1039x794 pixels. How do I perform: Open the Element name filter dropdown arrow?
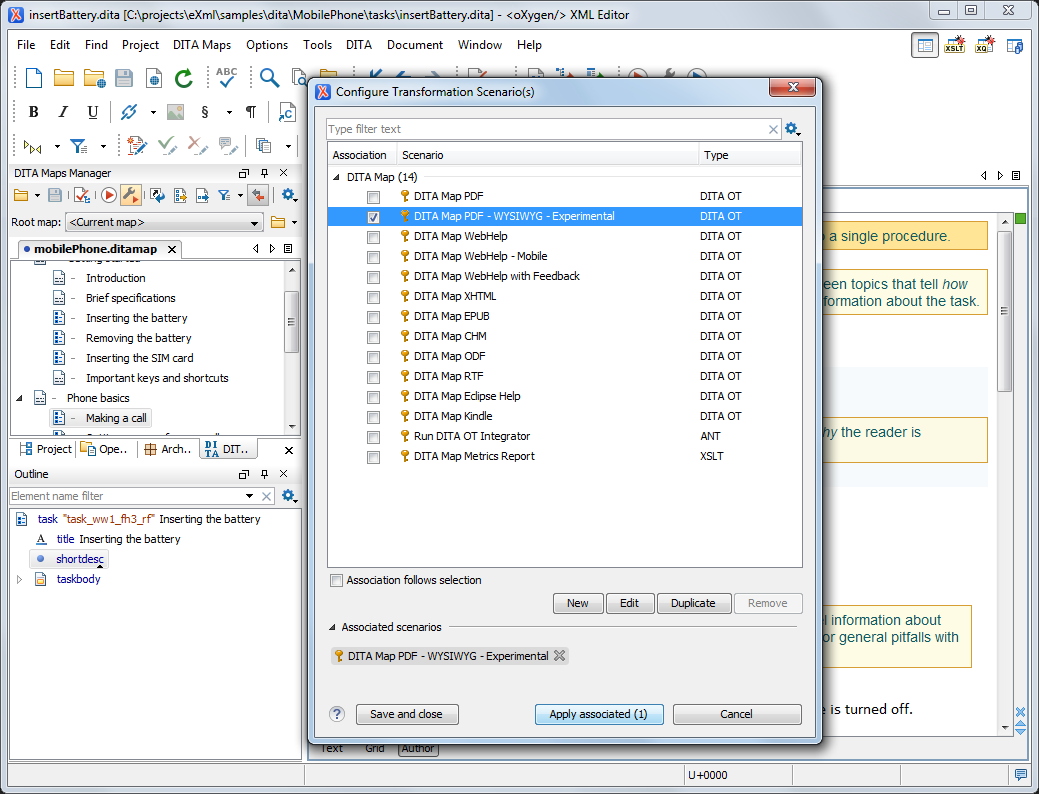tap(249, 496)
